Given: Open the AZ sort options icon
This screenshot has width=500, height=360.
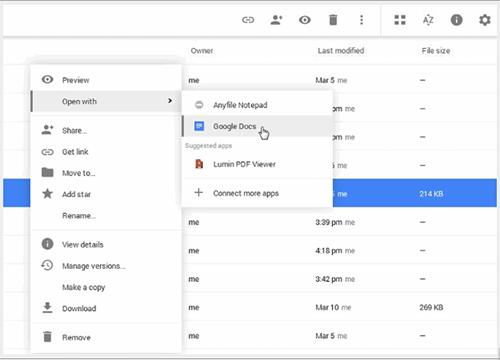Looking at the screenshot, I should [x=428, y=20].
